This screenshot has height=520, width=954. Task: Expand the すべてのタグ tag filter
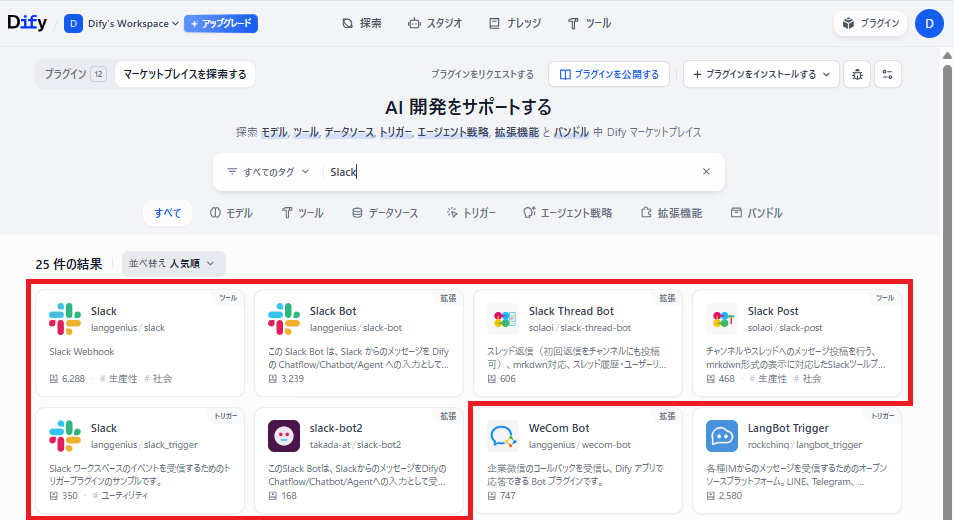[x=268, y=172]
